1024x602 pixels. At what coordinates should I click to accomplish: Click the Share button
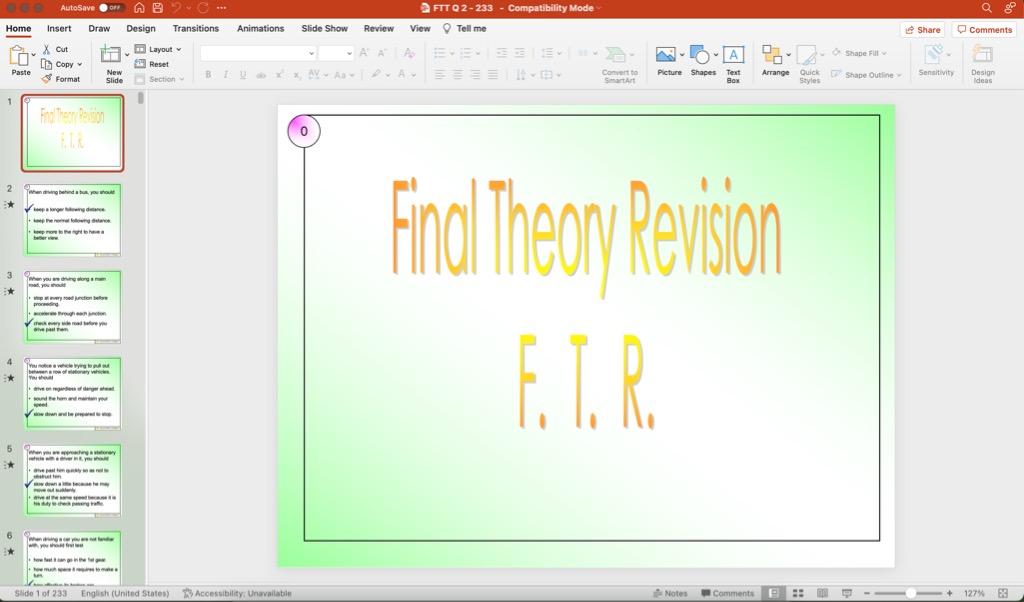tap(921, 29)
